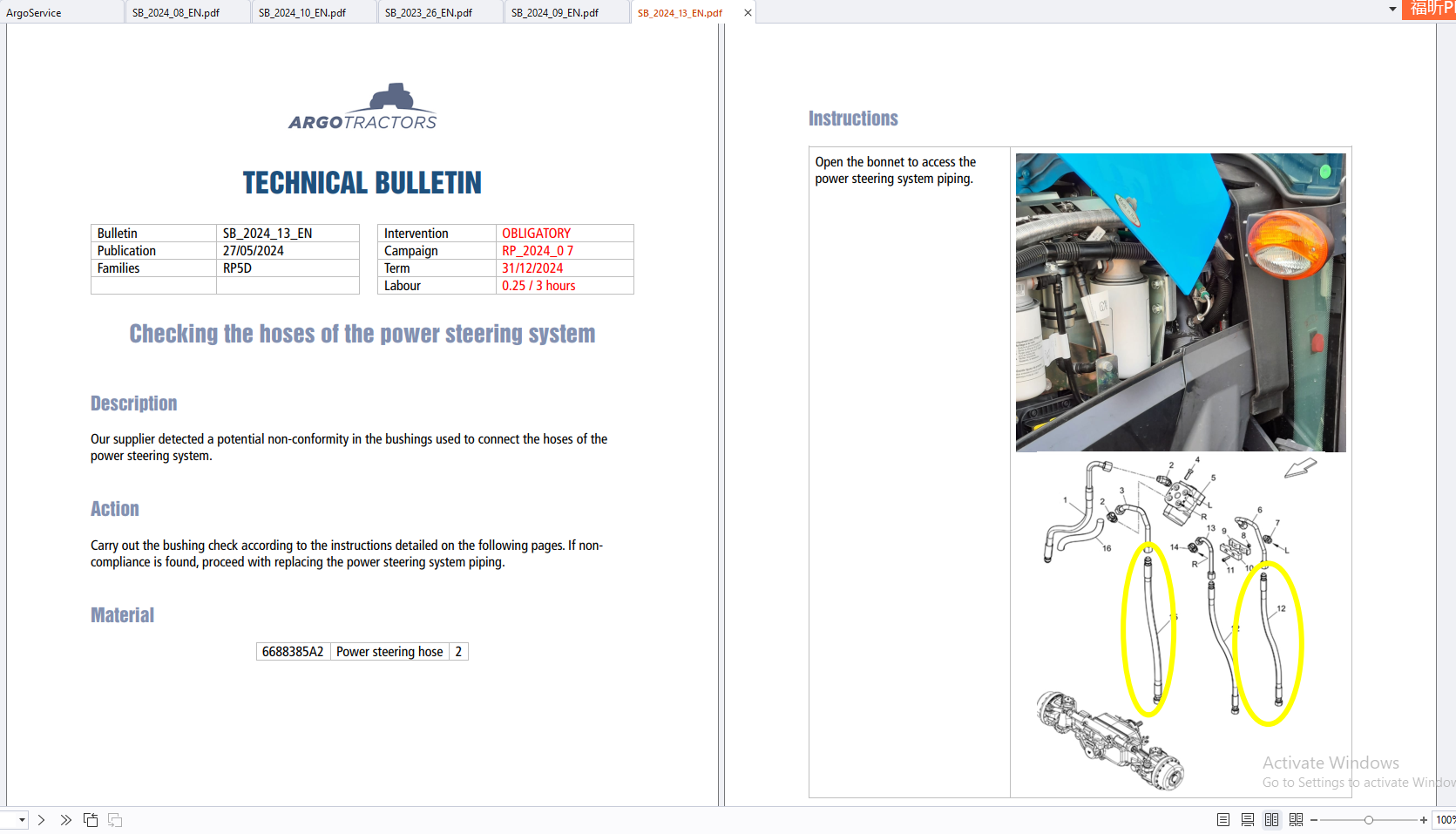Switch to the SB_2024_08_EN.pdf tab
This screenshot has height=834, width=1456.
pos(174,12)
